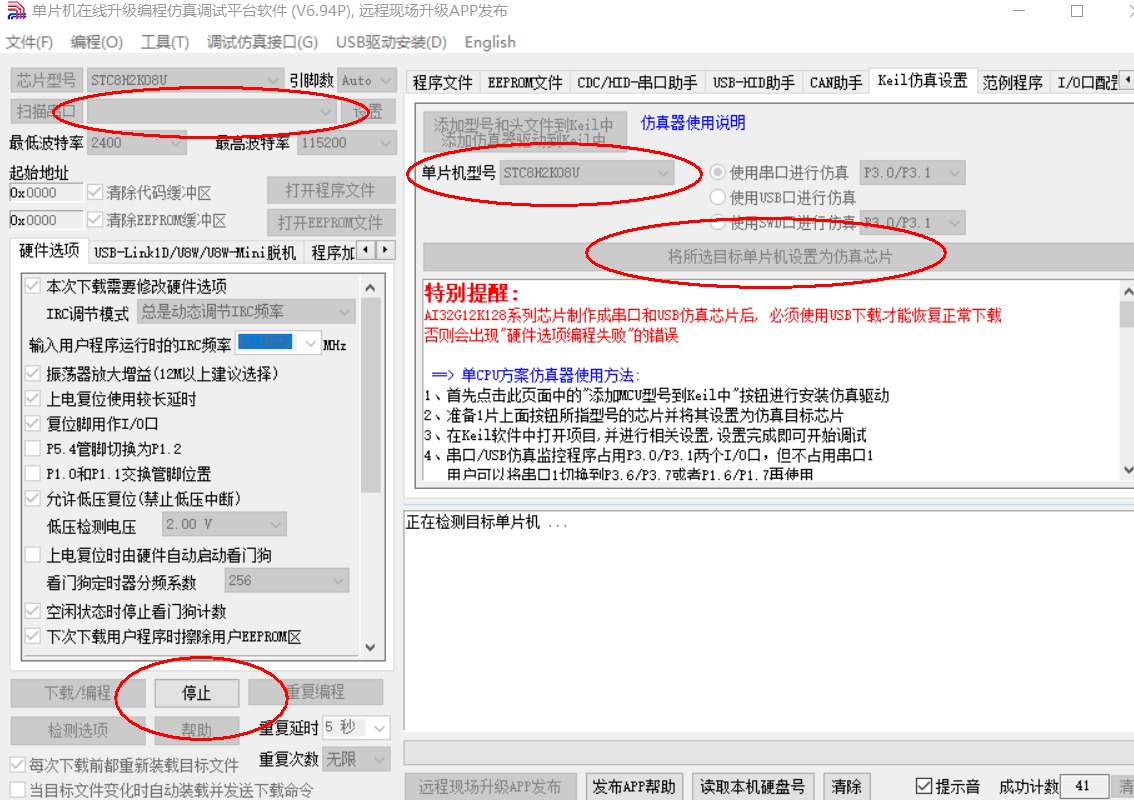Select the 硬件选项 tab

pyautogui.click(x=48, y=251)
